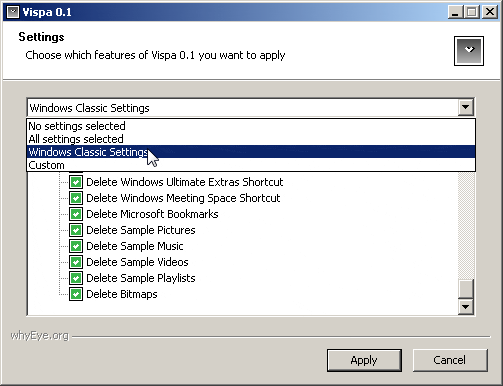Select the Custom preset option
Screen dimensions: 503x386
coord(251,165)
